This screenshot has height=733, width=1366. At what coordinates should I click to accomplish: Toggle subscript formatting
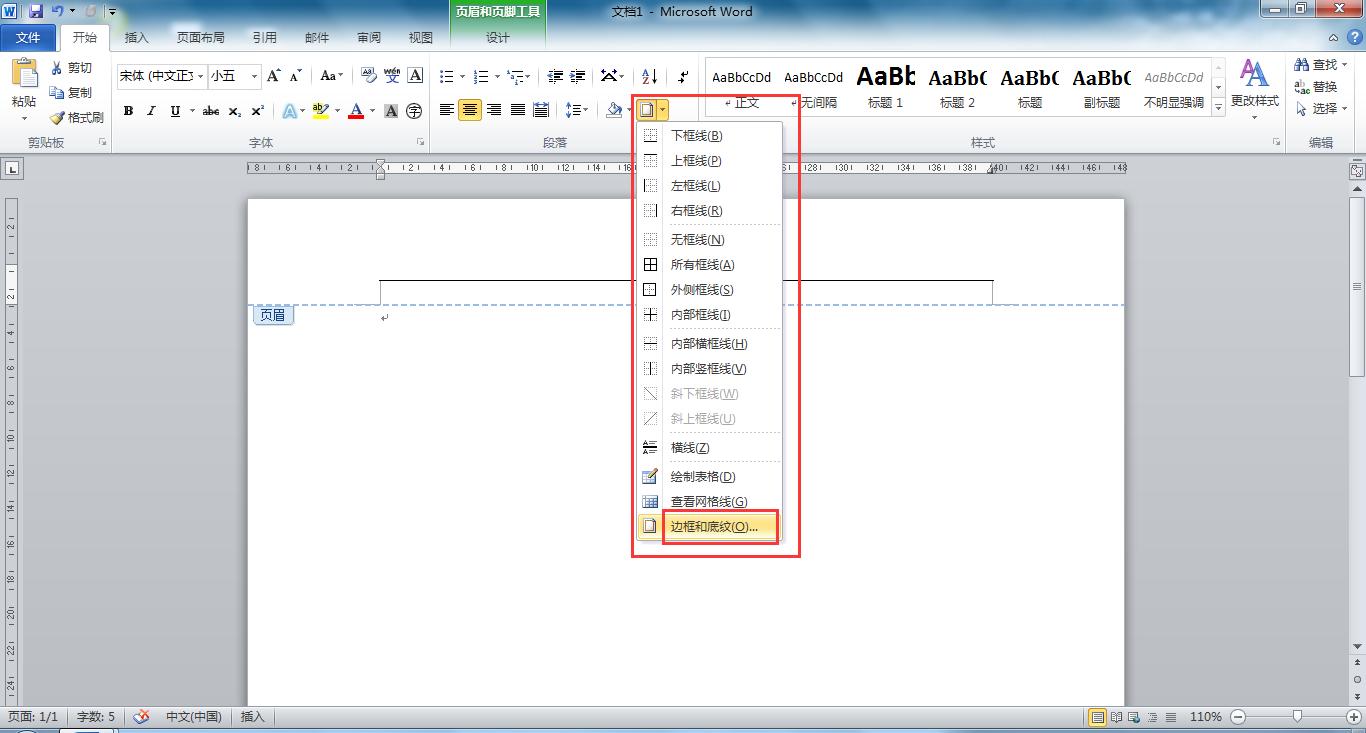(235, 111)
